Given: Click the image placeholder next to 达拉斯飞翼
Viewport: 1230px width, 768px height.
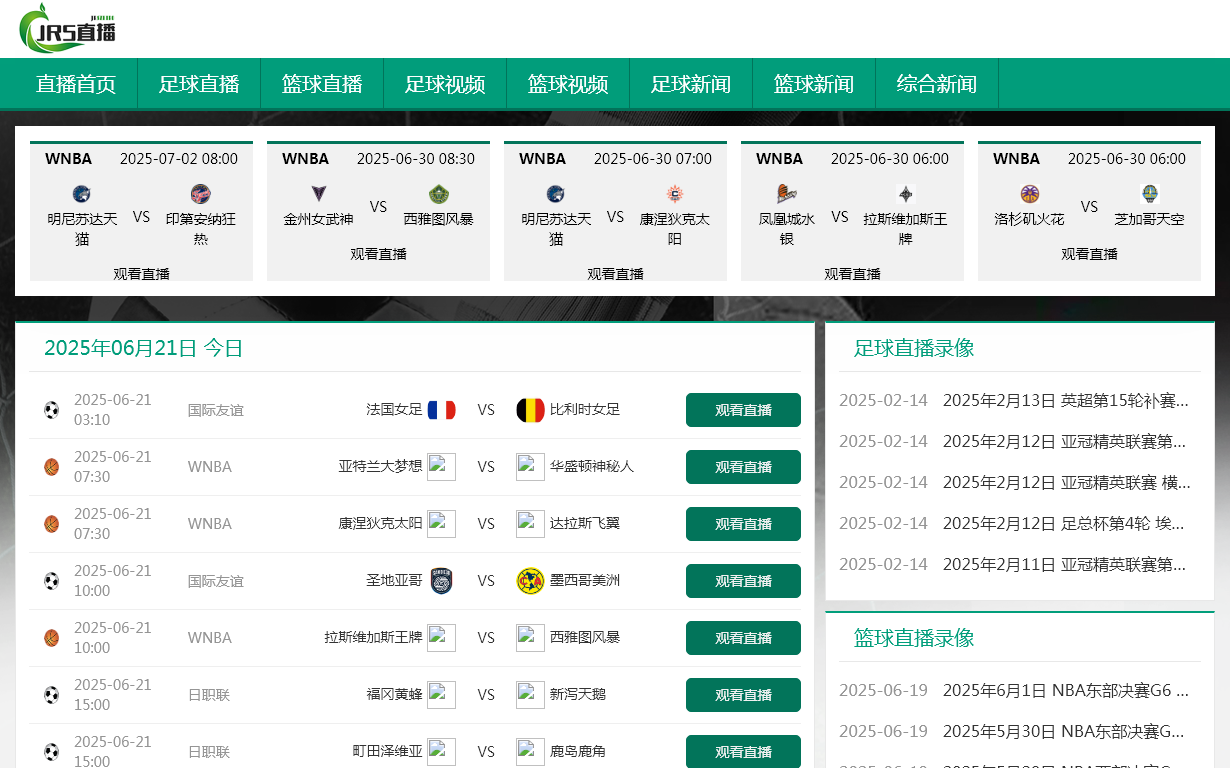Looking at the screenshot, I should [x=530, y=524].
